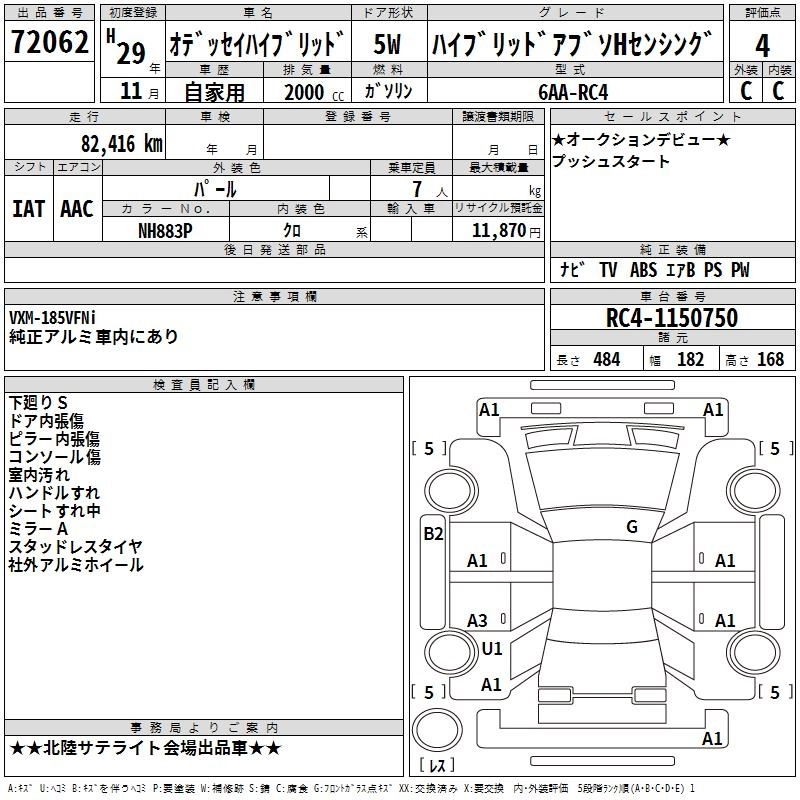The image size is (800, 800).
Task: Click the overall grade score 4
Action: pos(762,45)
